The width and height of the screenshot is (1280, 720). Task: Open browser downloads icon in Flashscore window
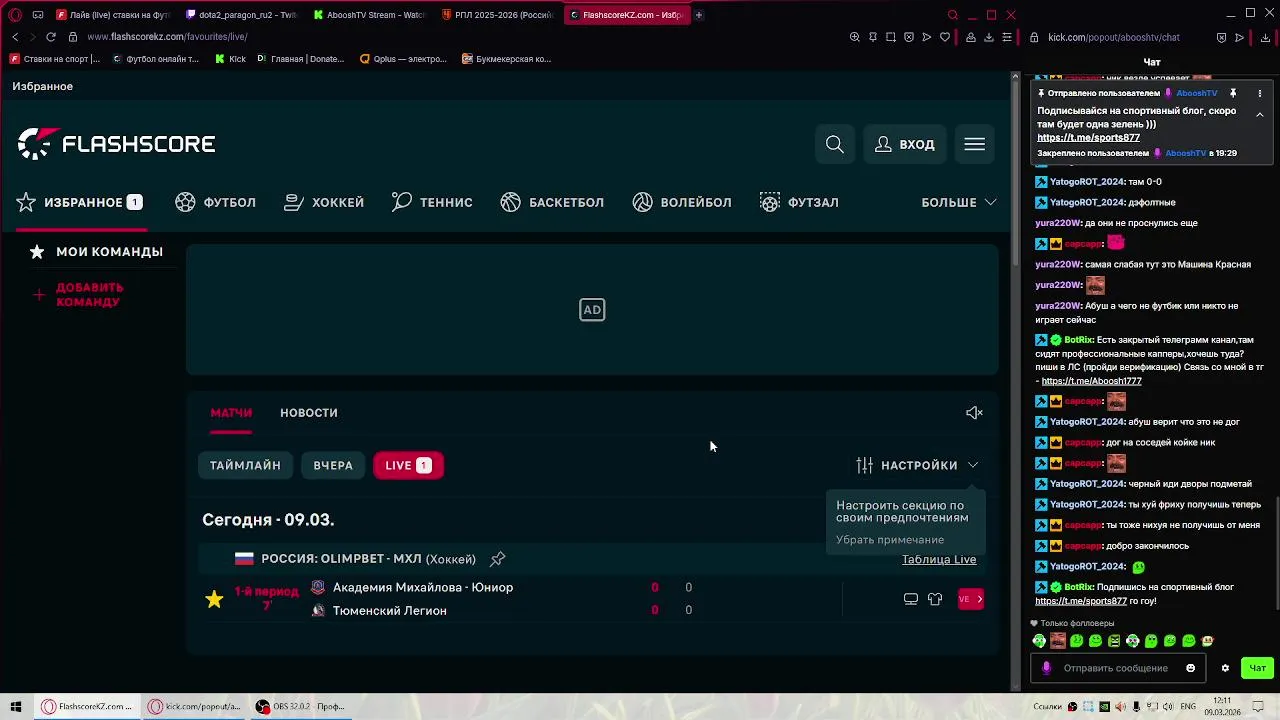click(x=989, y=37)
